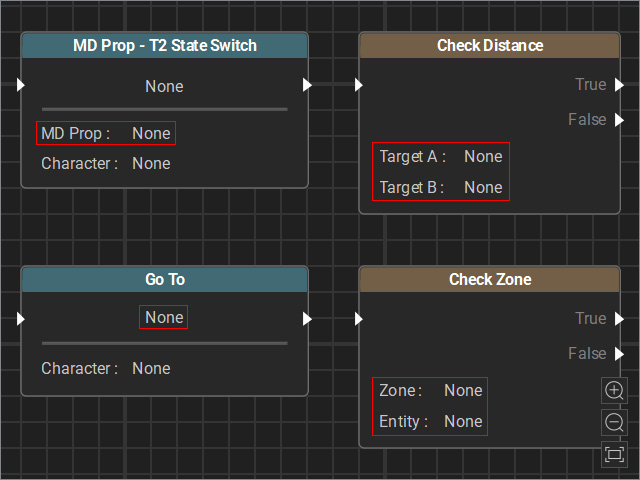Click the Character value in MD Prop node

(151, 164)
